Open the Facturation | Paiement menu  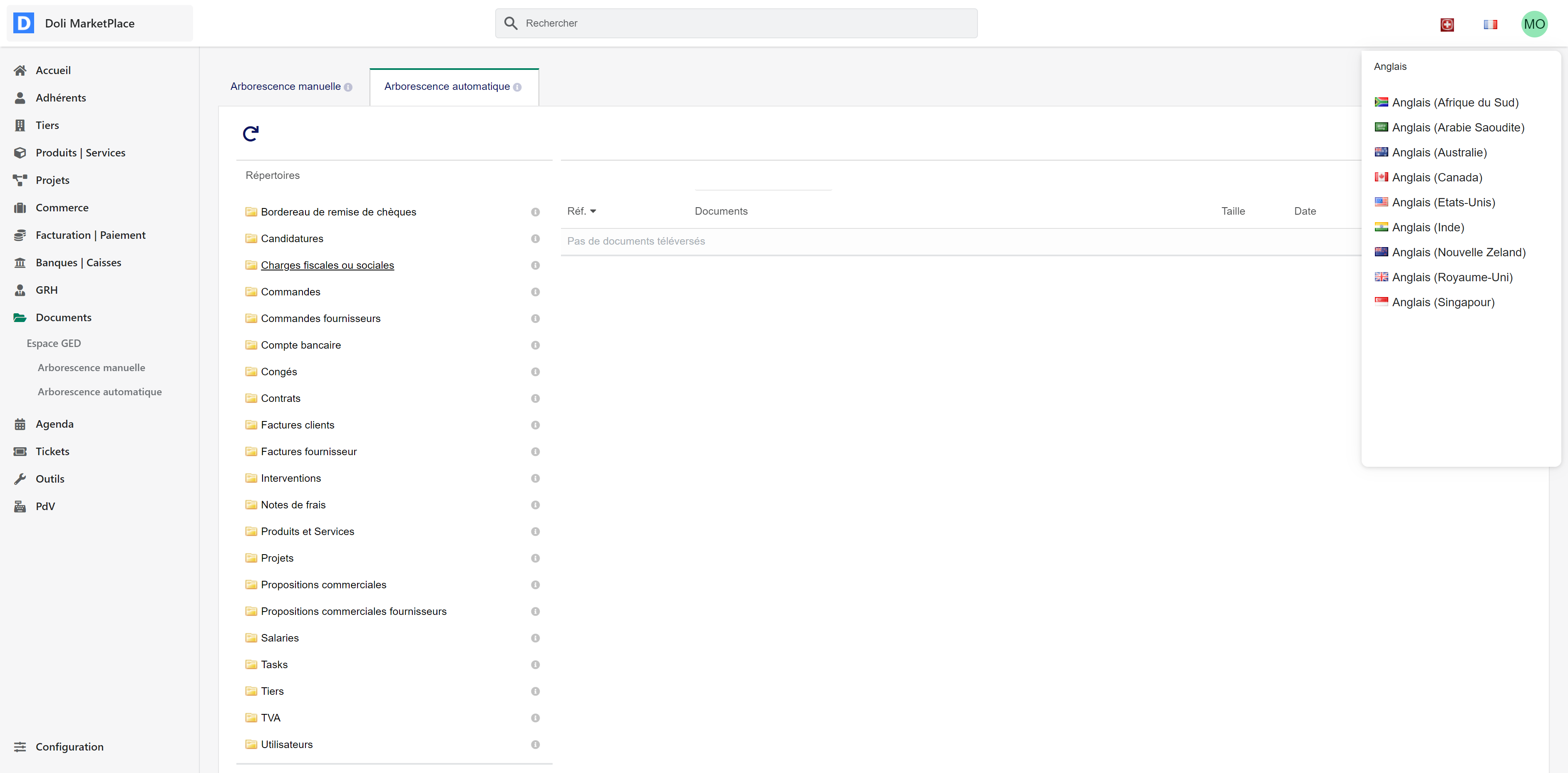[x=90, y=235]
